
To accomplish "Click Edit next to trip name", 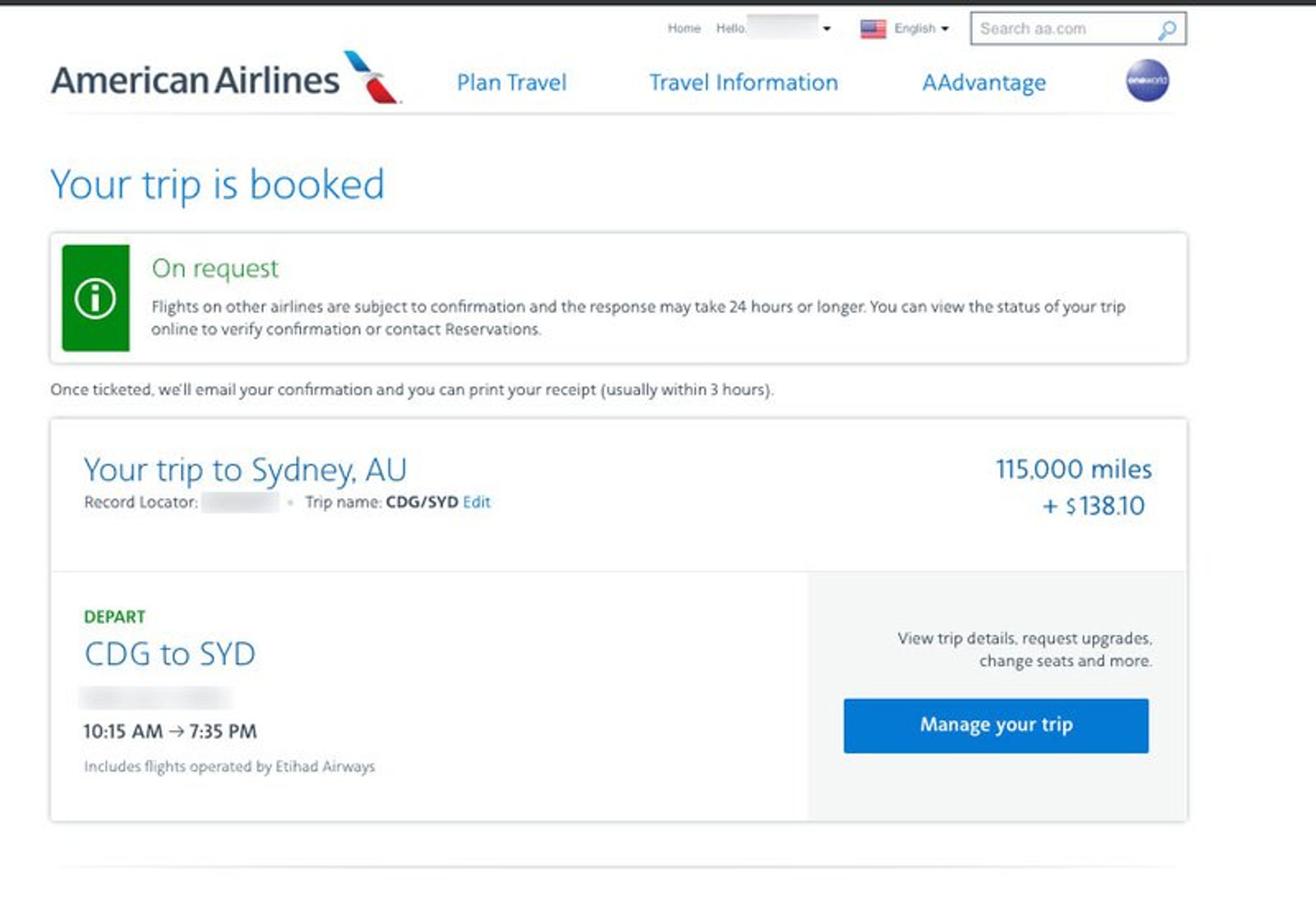I will pos(476,502).
